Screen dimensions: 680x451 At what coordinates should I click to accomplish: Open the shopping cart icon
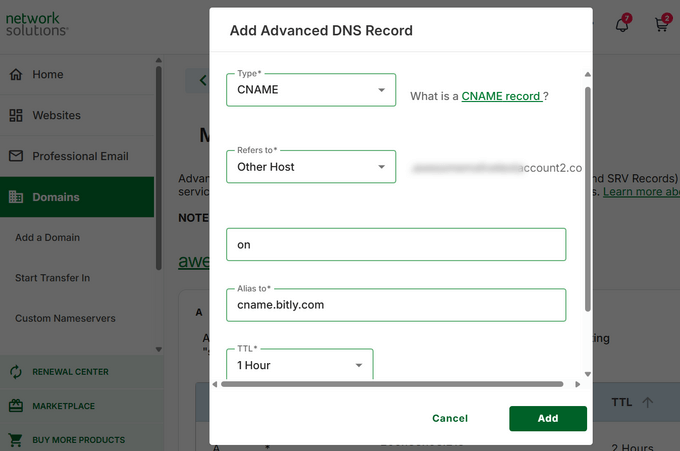661,25
